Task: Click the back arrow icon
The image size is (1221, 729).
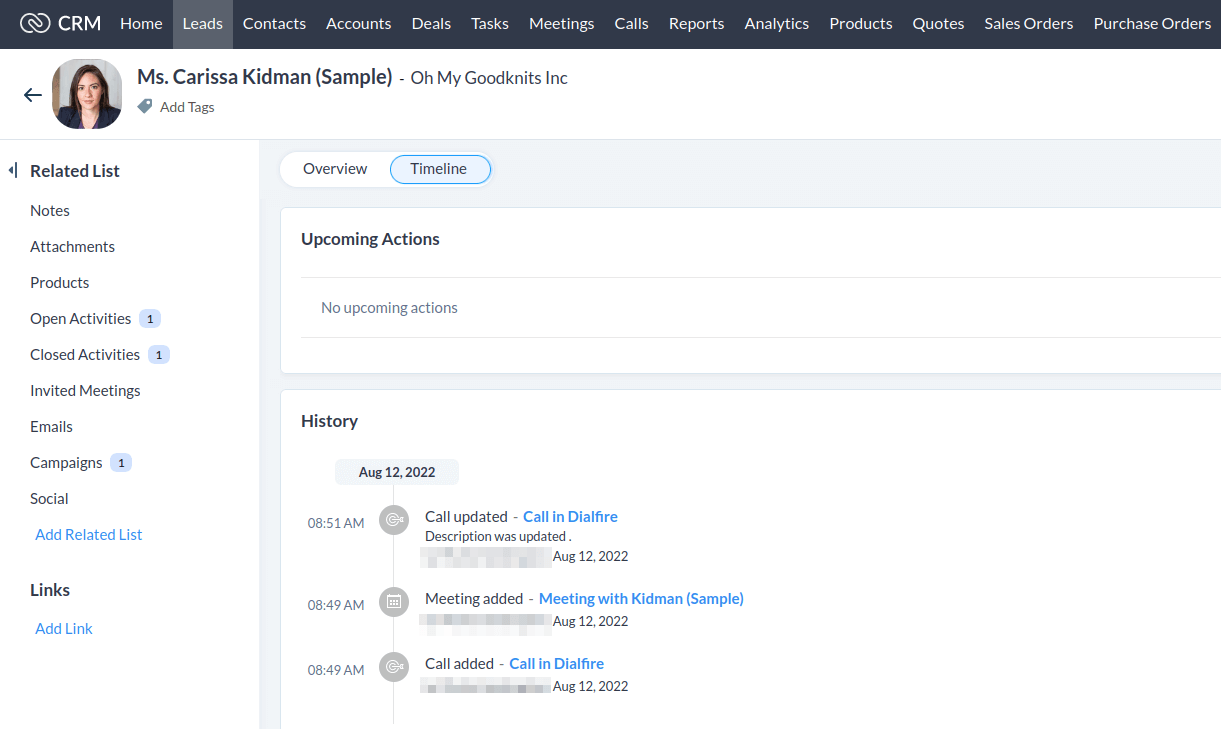Action: 33,95
